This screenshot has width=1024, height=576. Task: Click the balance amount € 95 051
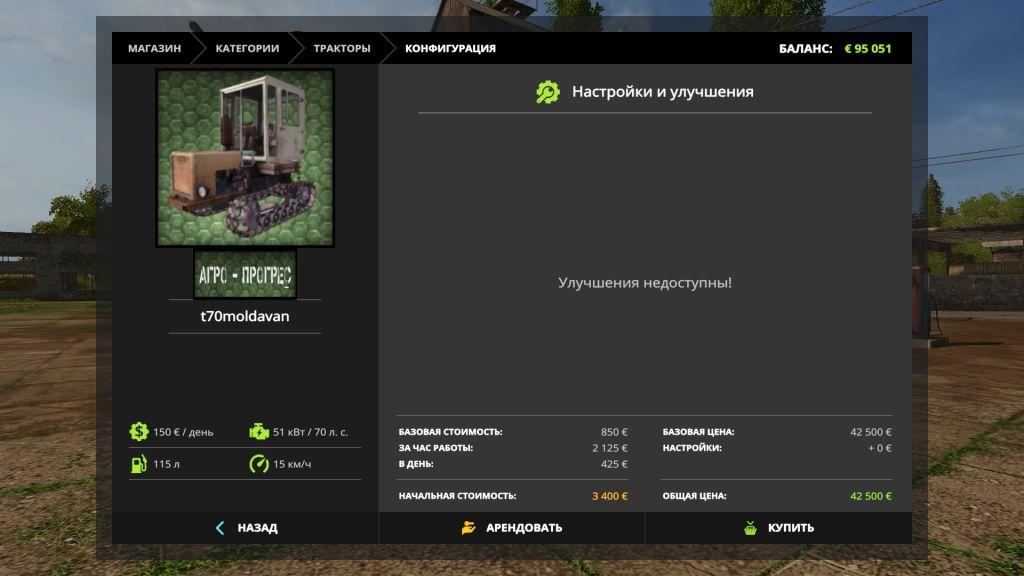(867, 48)
